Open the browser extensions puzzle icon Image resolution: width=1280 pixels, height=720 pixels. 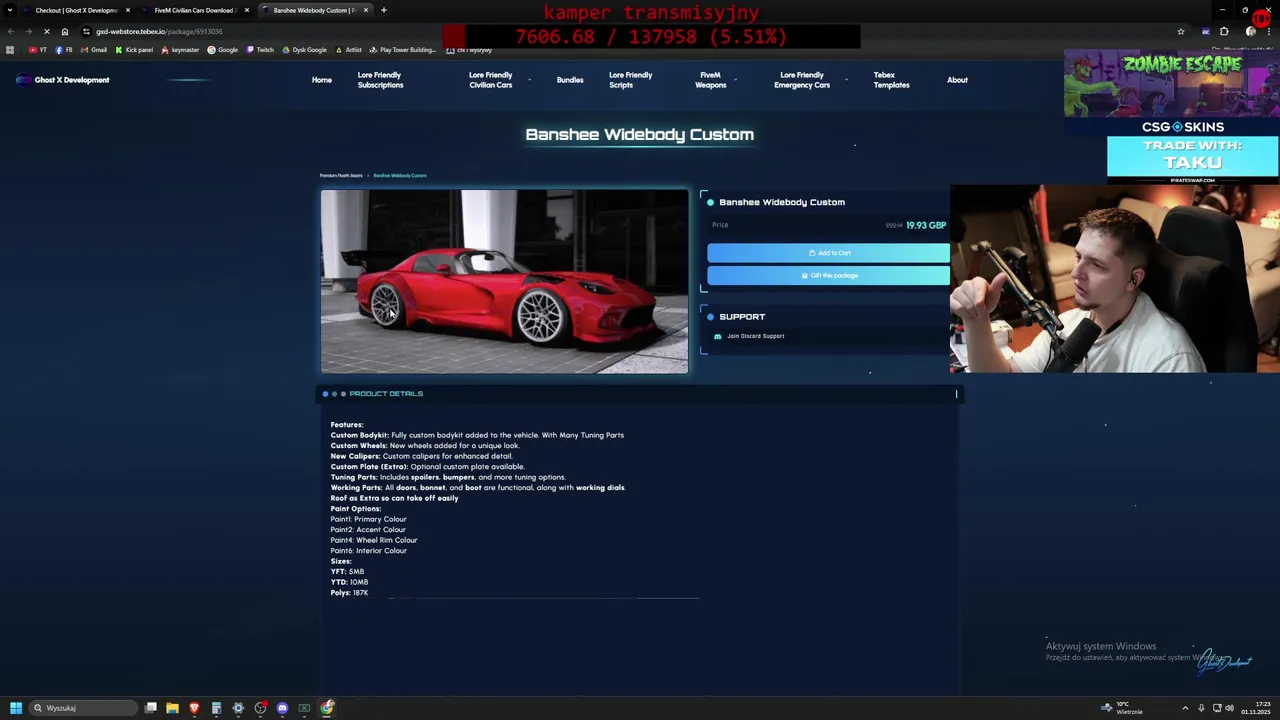pyautogui.click(x=1224, y=31)
